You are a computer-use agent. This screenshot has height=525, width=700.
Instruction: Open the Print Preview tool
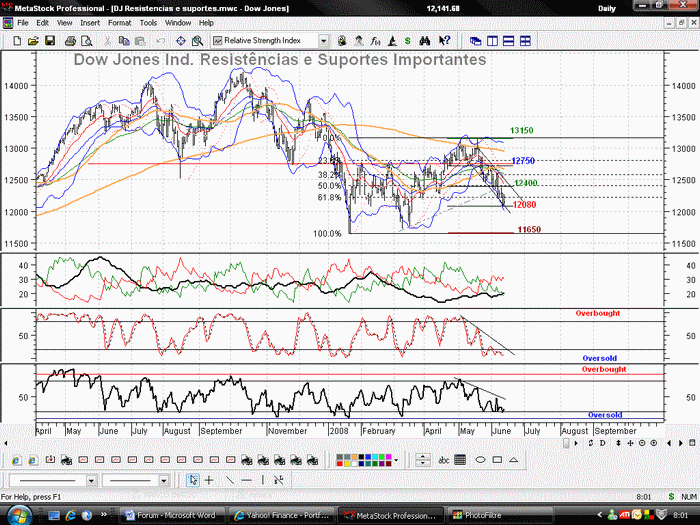(x=87, y=41)
